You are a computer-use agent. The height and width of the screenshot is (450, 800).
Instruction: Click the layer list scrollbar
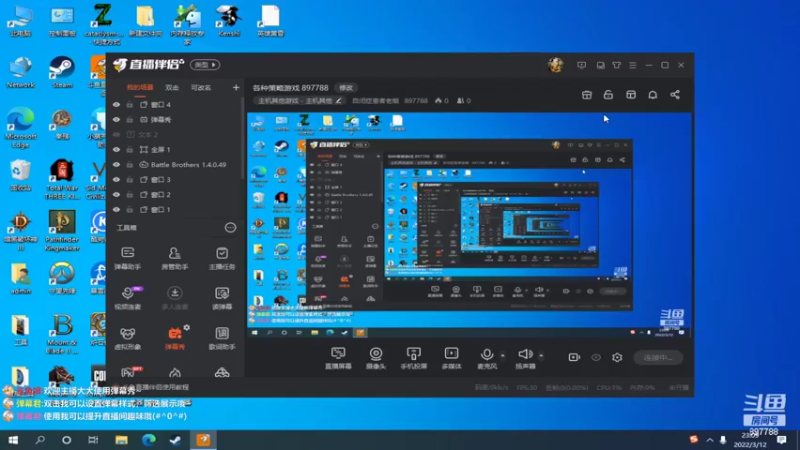[x=242, y=138]
